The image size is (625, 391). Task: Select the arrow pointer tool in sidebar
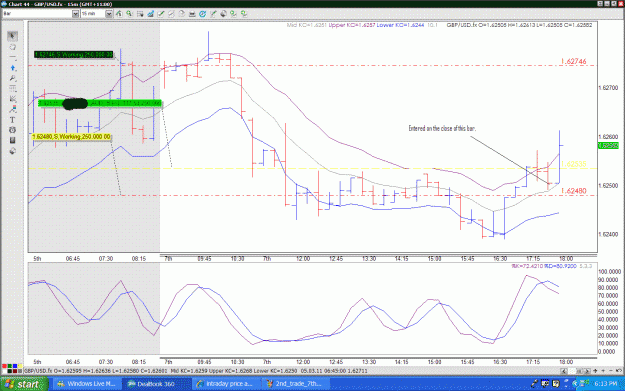coord(12,36)
